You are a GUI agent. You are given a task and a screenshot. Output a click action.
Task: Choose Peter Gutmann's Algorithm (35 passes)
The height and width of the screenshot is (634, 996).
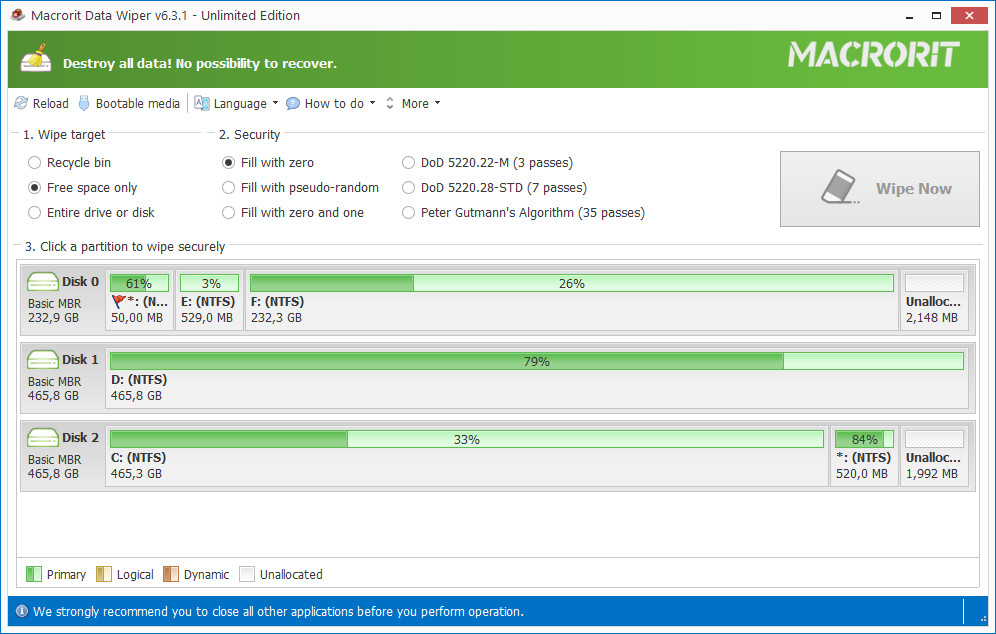tap(523, 212)
